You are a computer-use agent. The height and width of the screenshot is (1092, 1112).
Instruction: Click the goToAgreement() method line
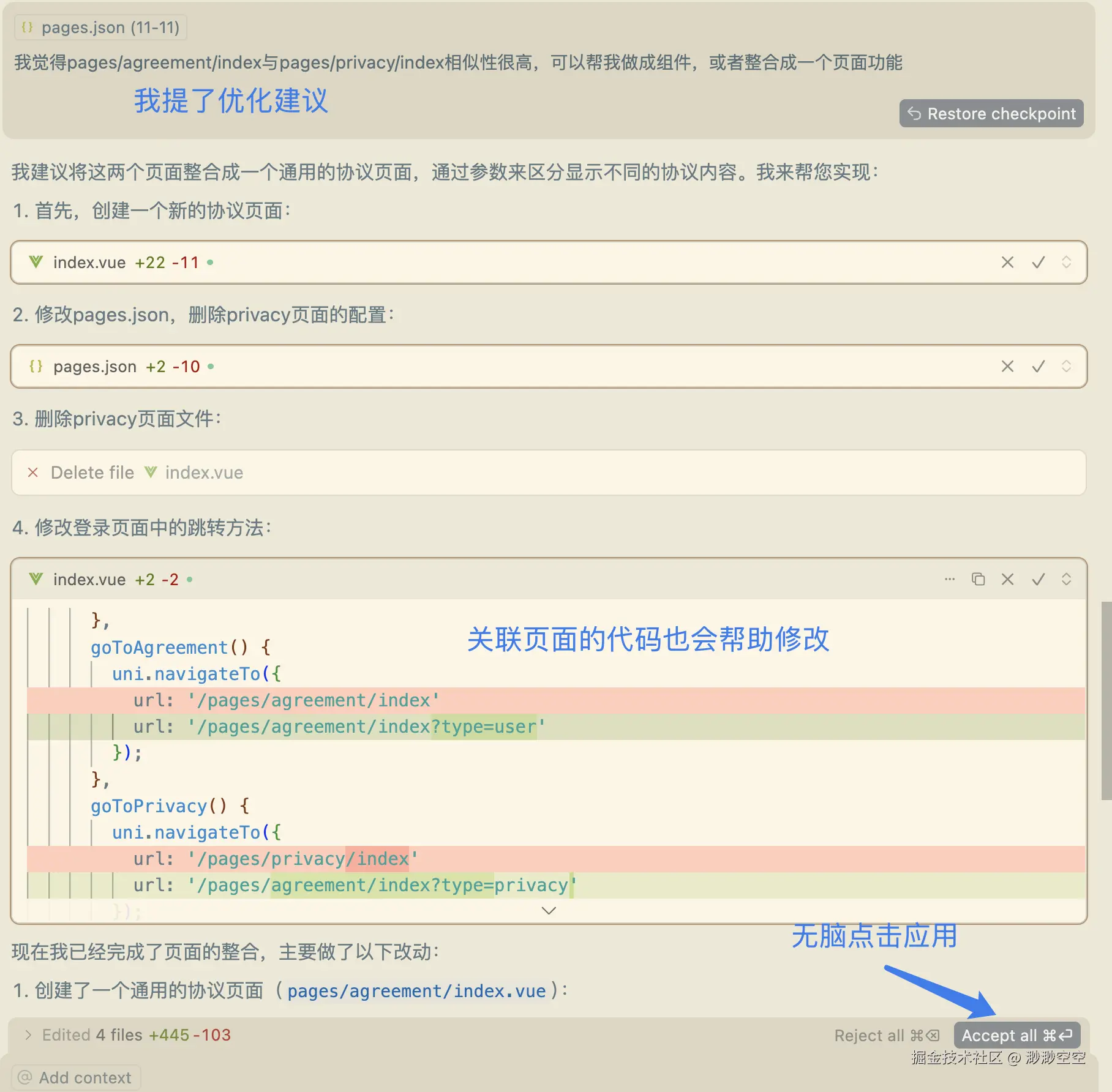181,648
